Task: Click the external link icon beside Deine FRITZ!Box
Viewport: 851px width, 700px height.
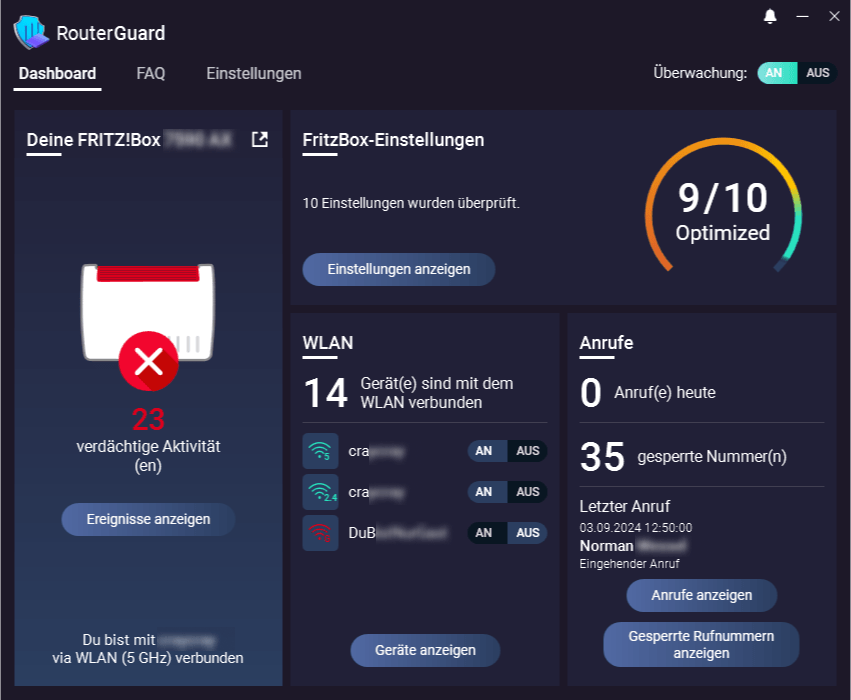Action: [x=258, y=139]
